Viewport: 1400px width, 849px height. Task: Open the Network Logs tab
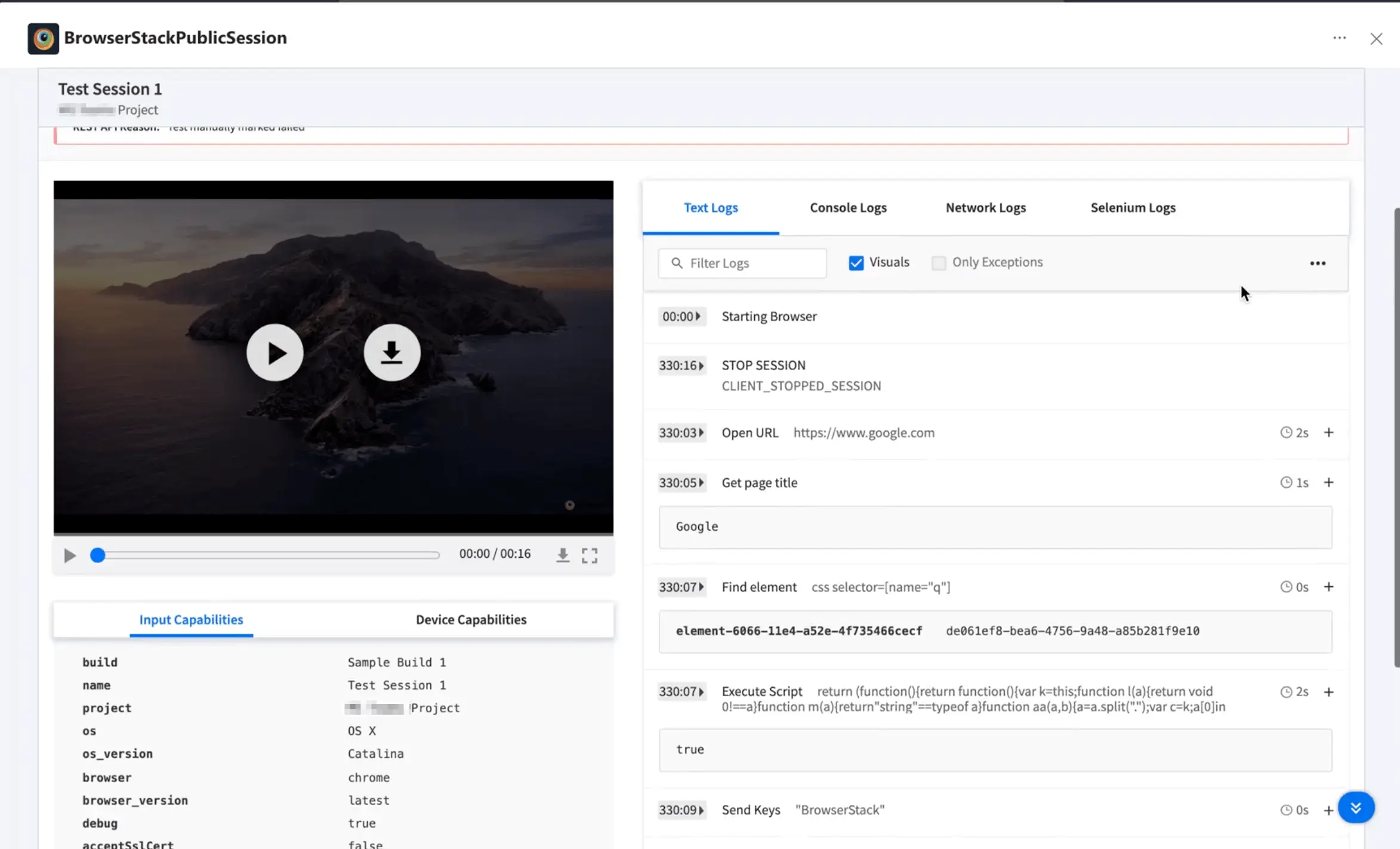985,208
